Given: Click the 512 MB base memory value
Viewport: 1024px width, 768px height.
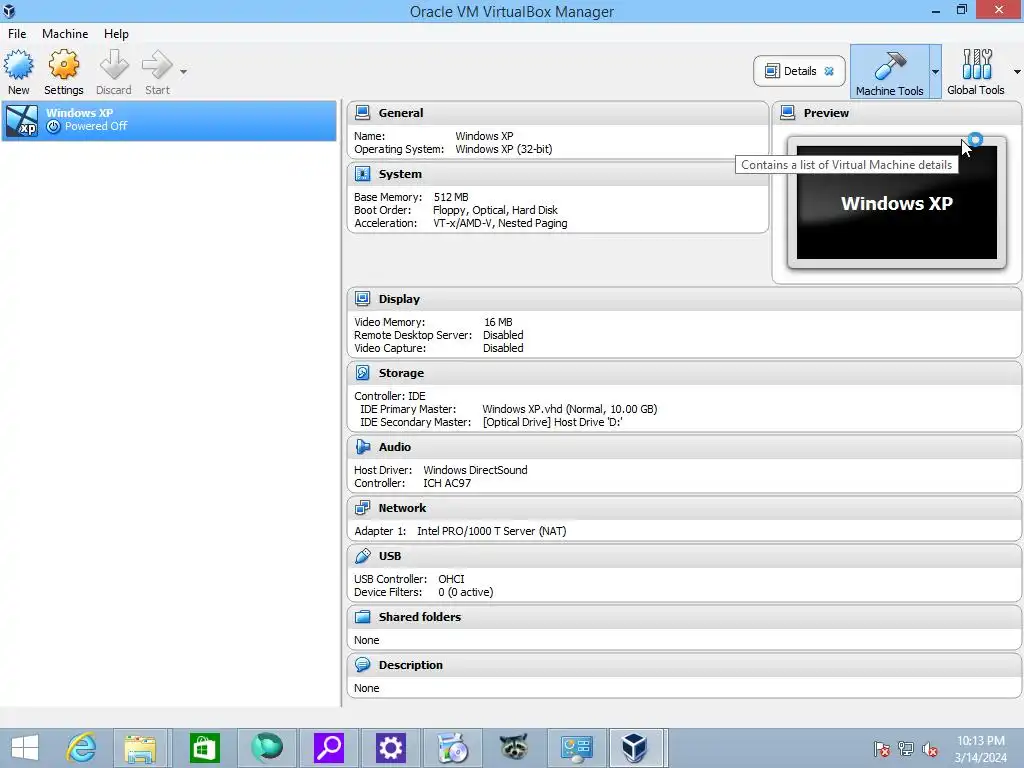Looking at the screenshot, I should (451, 197).
